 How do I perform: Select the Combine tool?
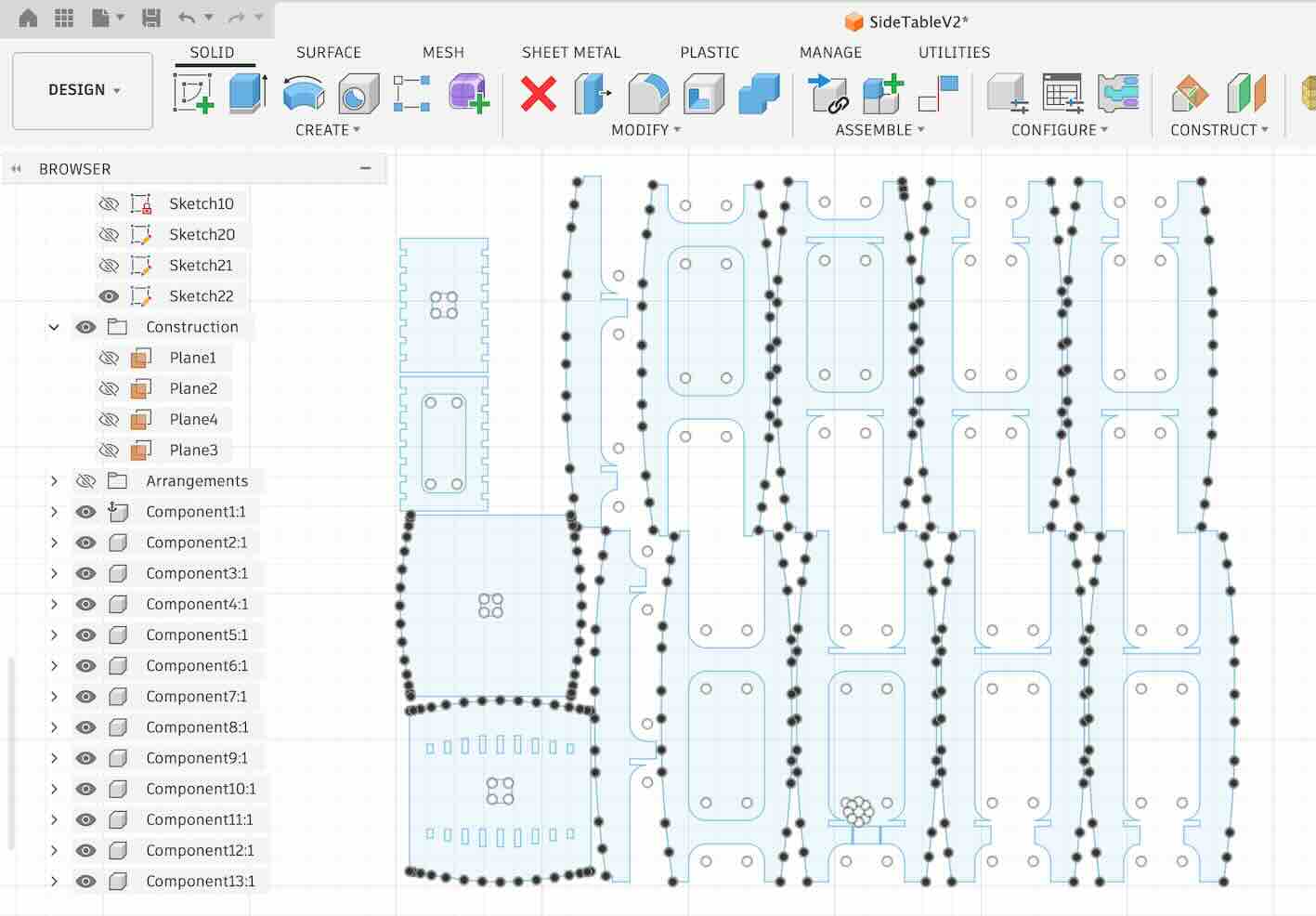pos(759,94)
